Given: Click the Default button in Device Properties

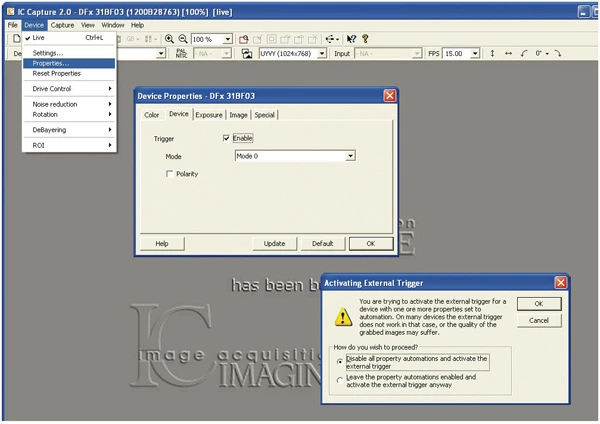Looking at the screenshot, I should (322, 243).
